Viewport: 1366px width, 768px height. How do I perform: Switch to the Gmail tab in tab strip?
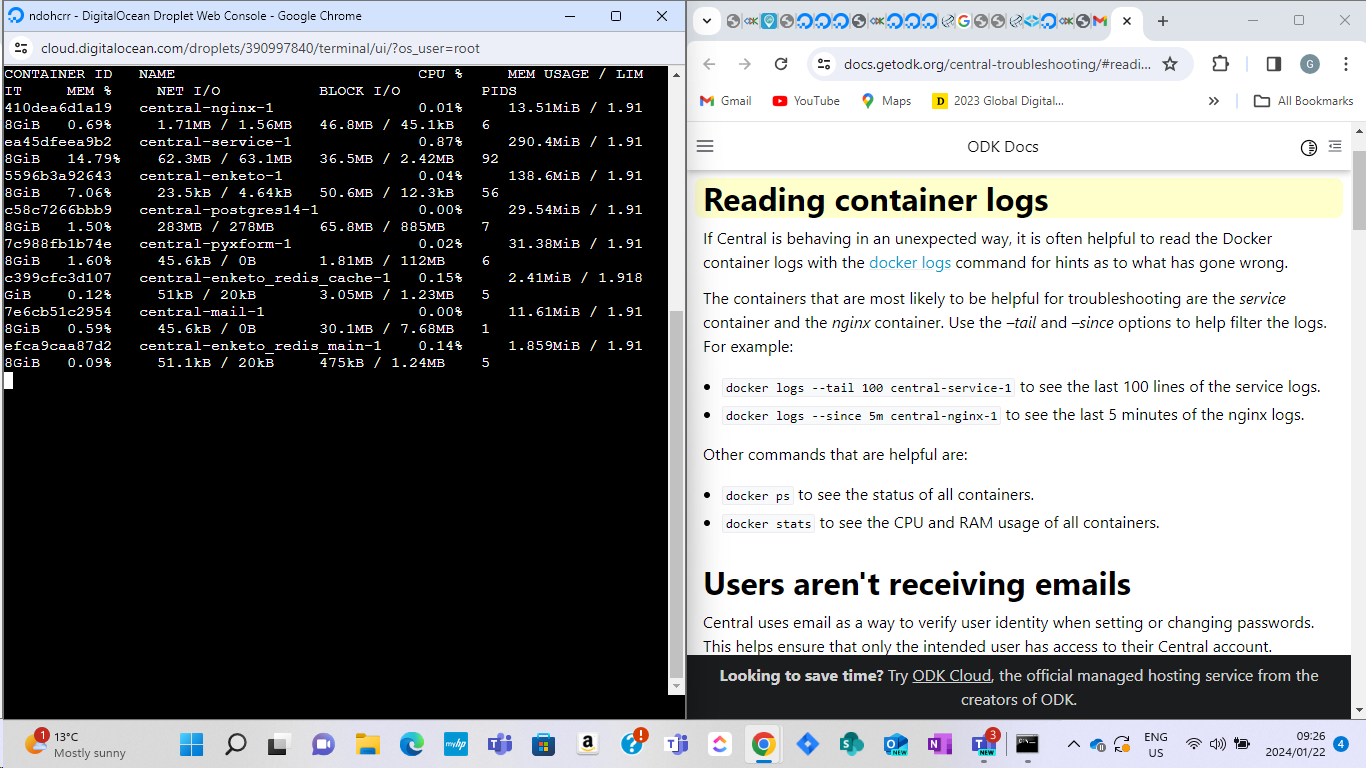pos(1100,21)
